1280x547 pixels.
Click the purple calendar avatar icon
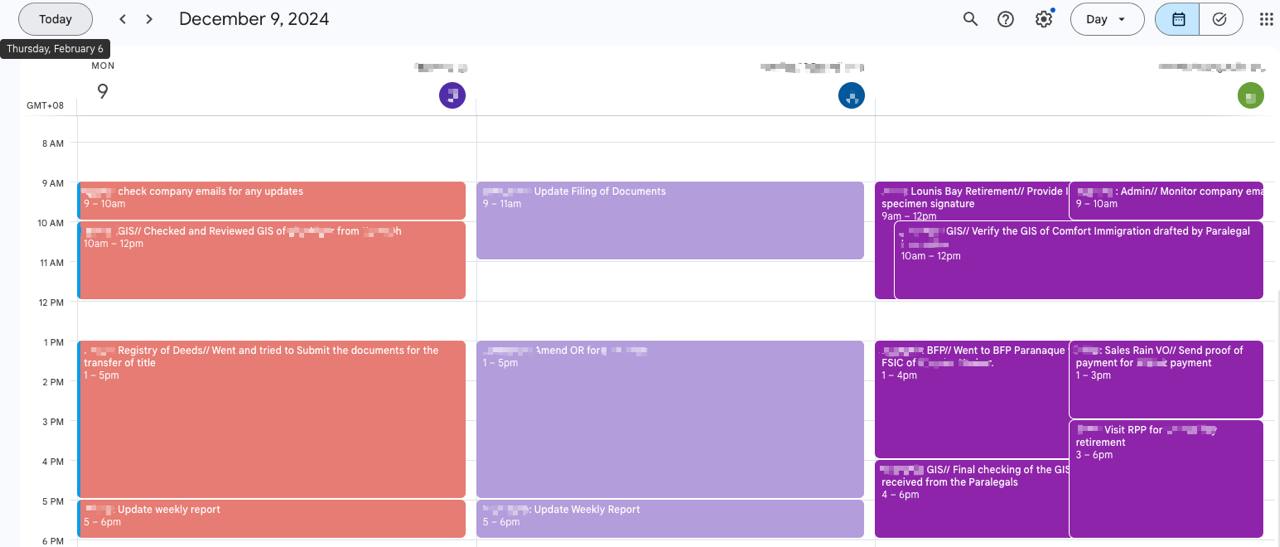(x=452, y=96)
